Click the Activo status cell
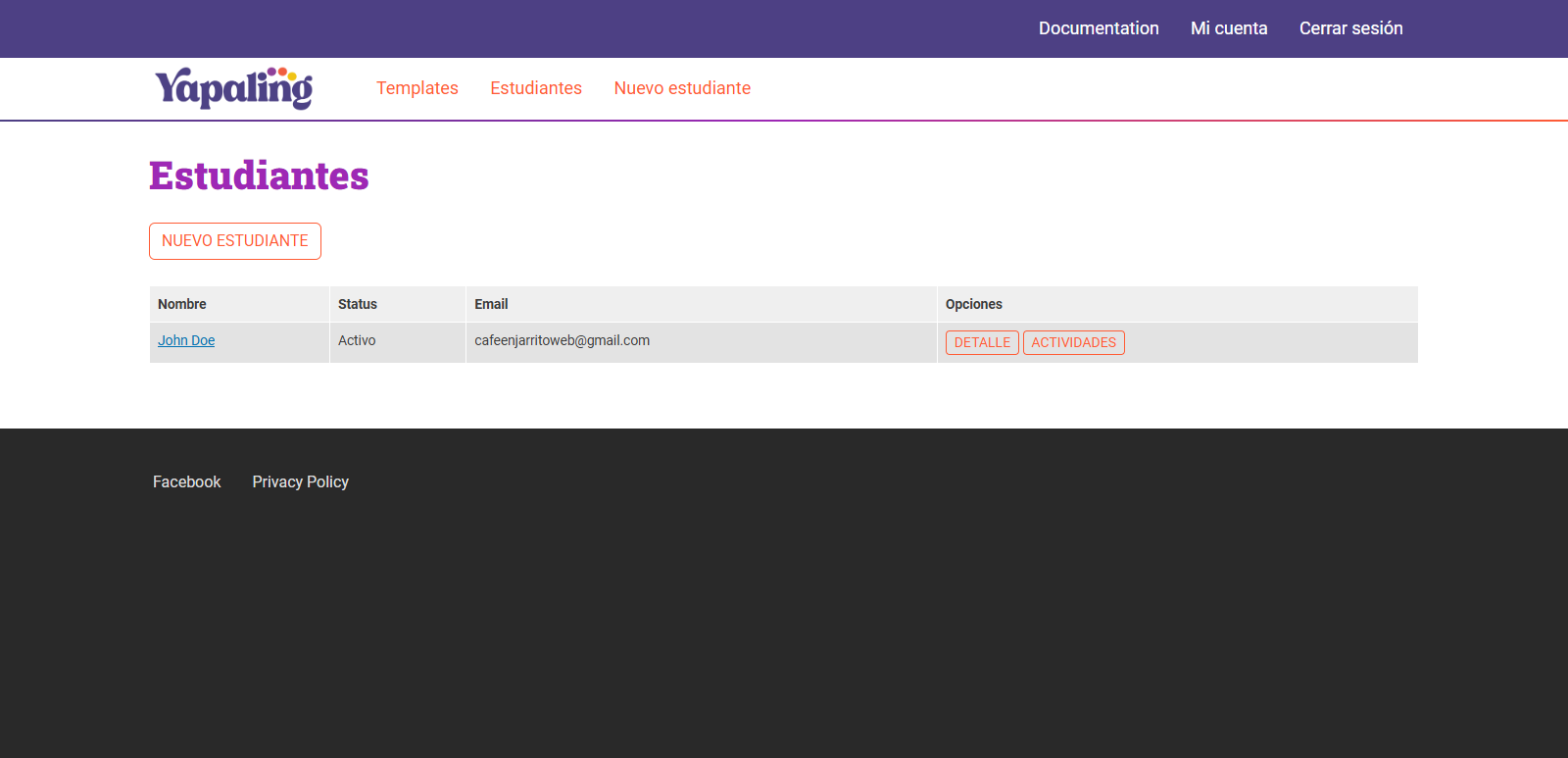Screen dimensions: 1568x758 pos(357,340)
